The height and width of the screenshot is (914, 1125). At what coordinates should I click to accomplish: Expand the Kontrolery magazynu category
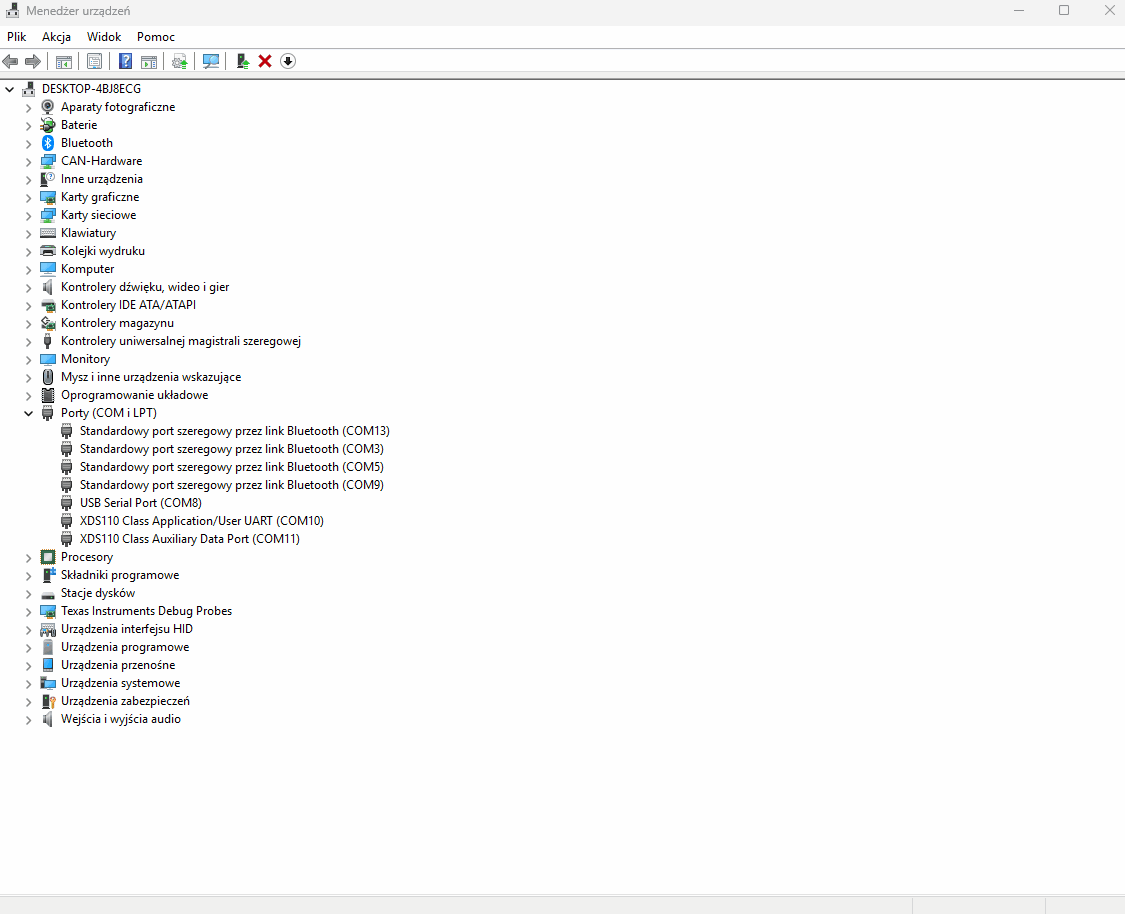point(29,324)
